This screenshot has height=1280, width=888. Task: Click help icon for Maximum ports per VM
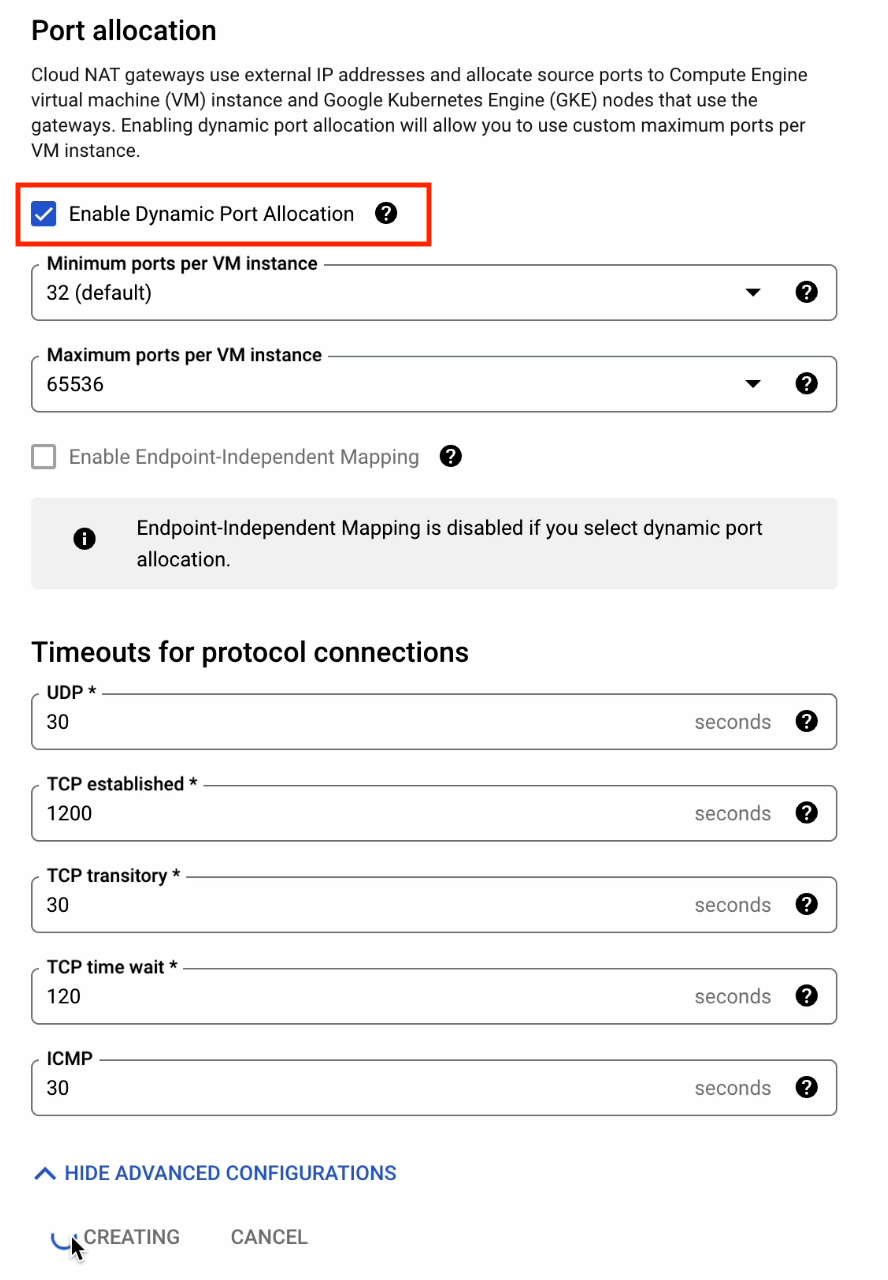click(806, 383)
